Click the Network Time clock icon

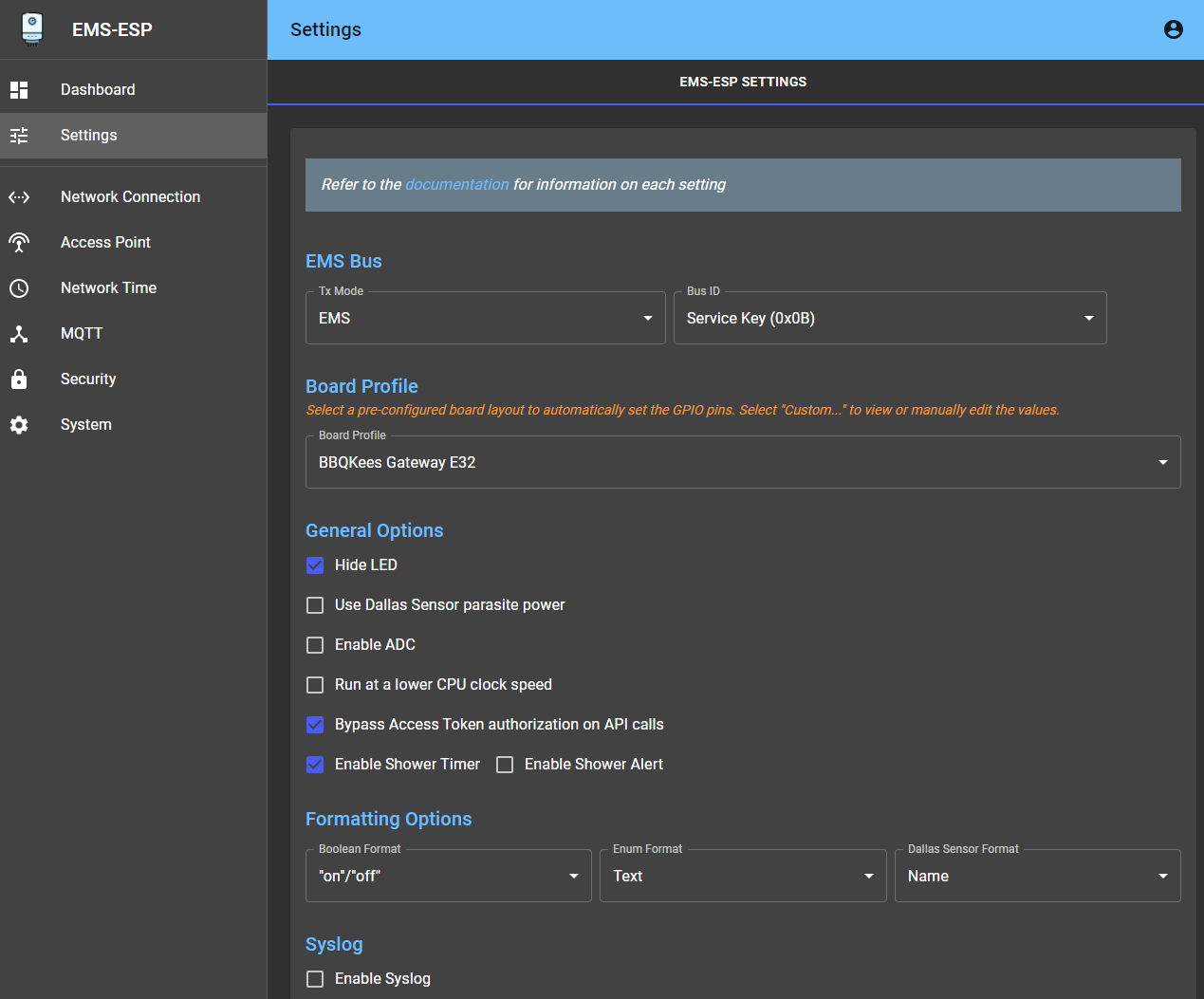[x=19, y=288]
